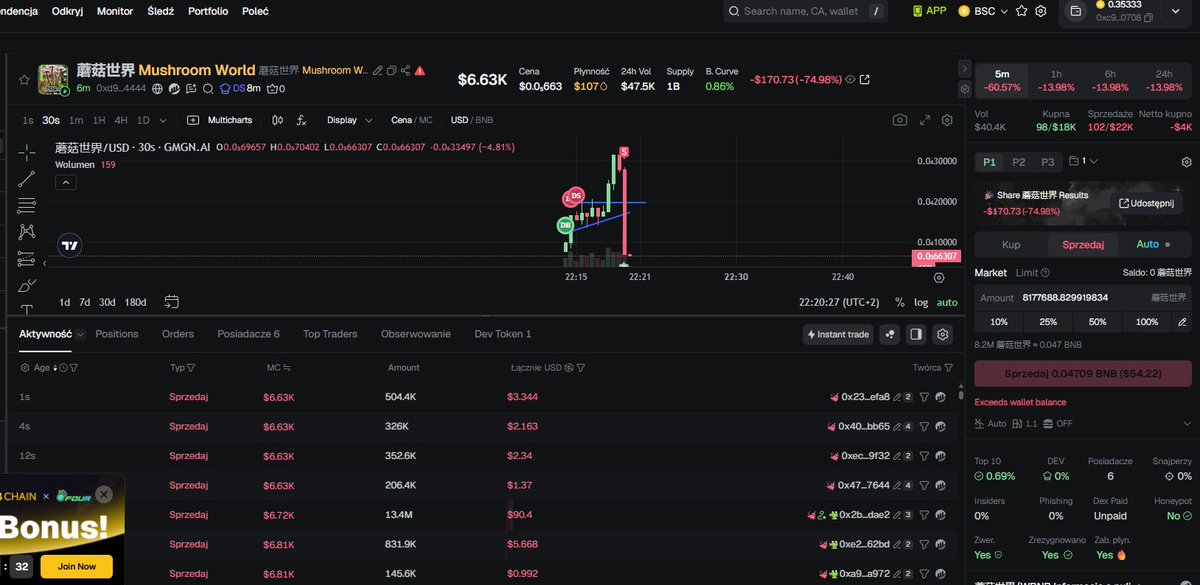
Task: Toggle auto scale on chart
Action: pos(946,302)
